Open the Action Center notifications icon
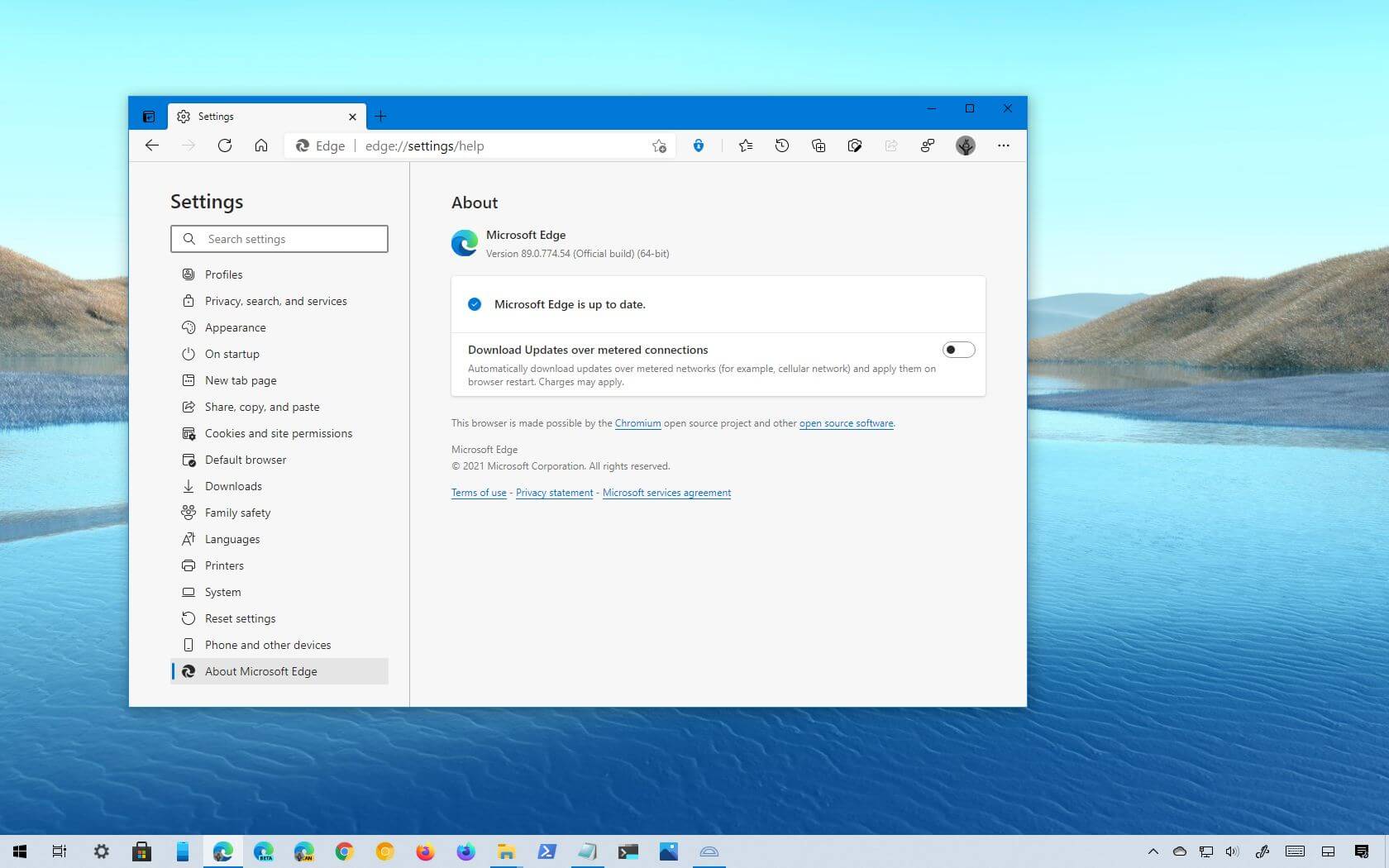Image resolution: width=1389 pixels, height=868 pixels. tap(1362, 851)
